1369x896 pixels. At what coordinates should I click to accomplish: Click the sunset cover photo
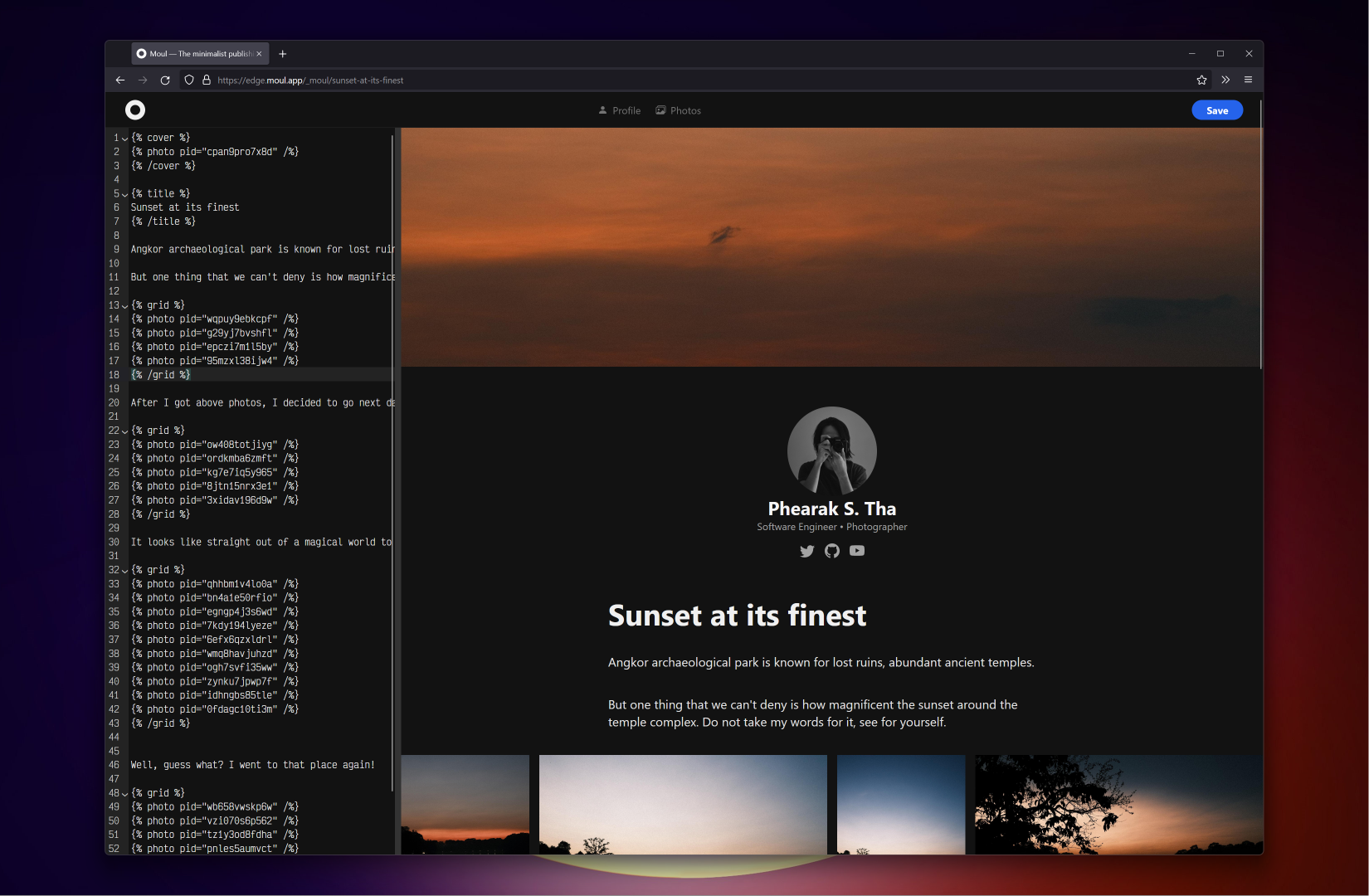click(831, 247)
